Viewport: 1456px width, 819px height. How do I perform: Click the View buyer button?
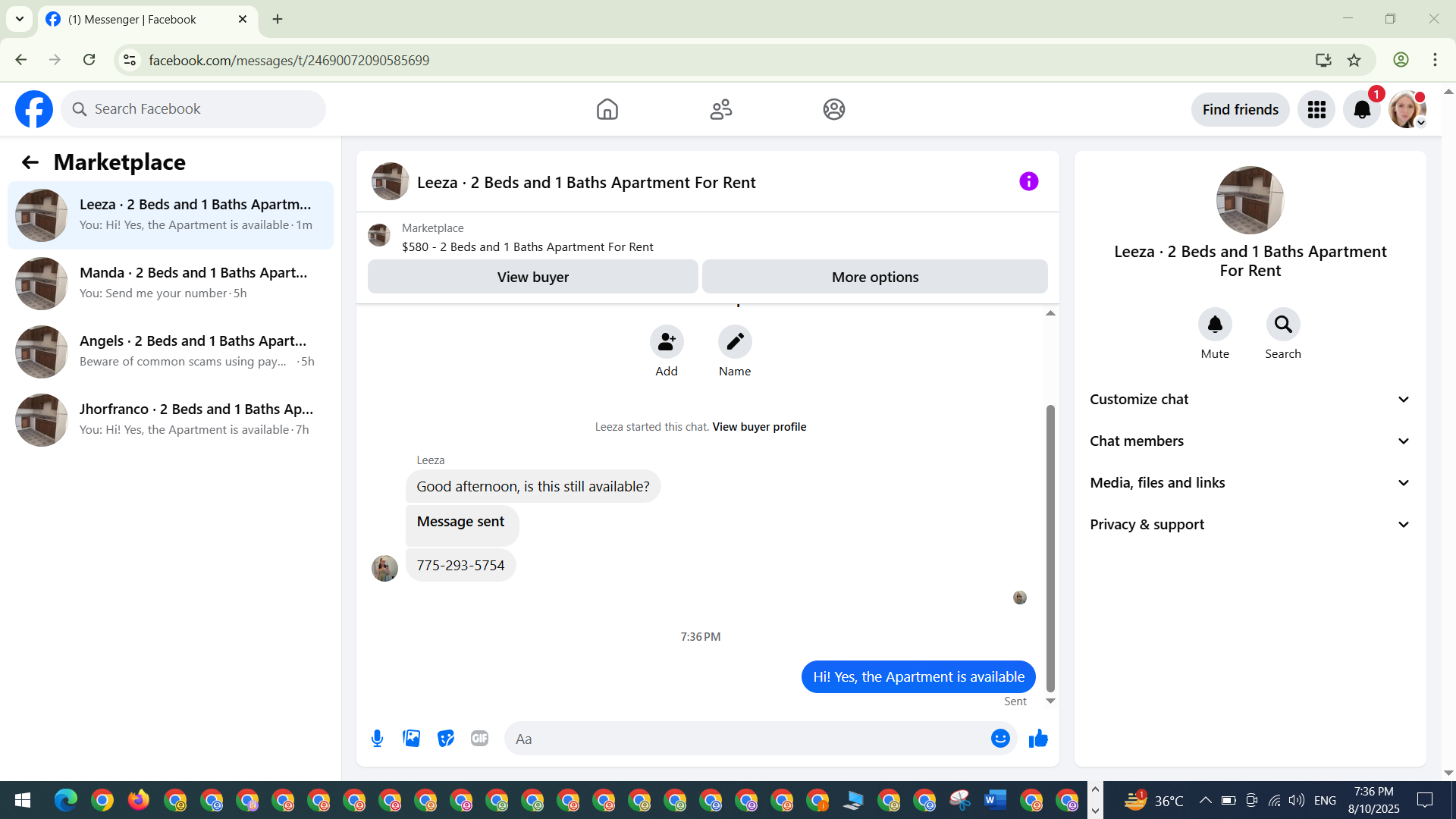(532, 278)
